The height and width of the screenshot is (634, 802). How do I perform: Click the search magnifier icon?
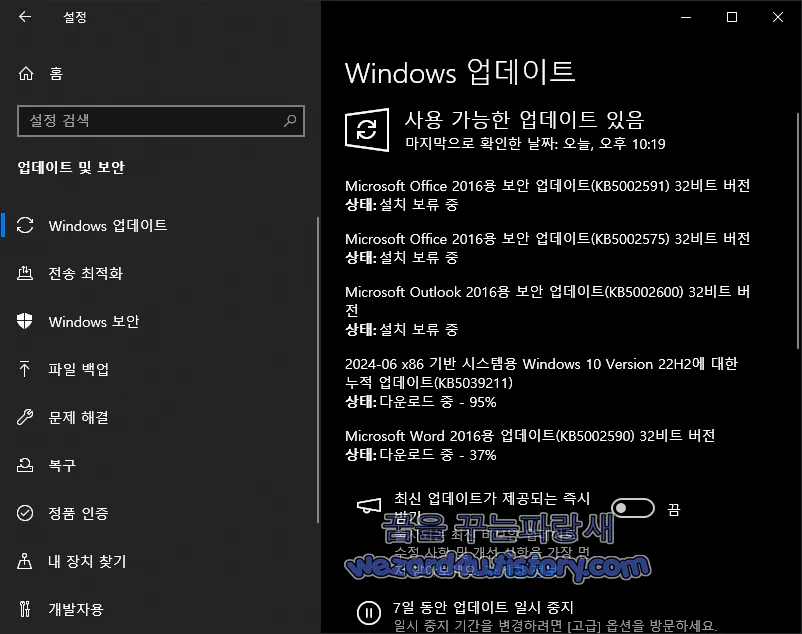click(290, 121)
